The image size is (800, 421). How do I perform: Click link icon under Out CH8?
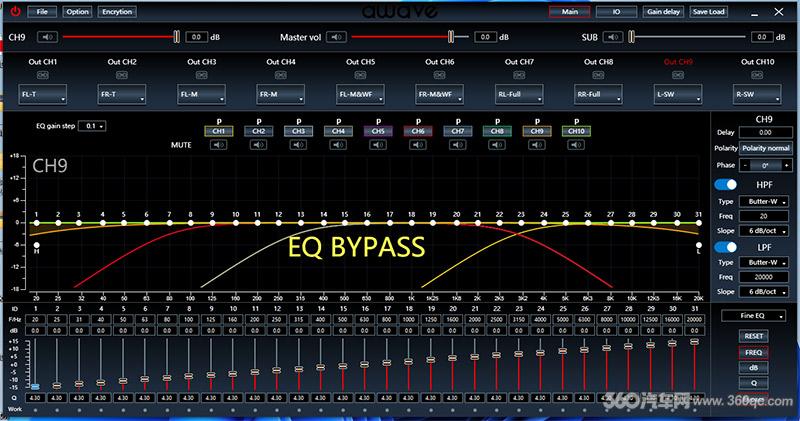[x=598, y=75]
